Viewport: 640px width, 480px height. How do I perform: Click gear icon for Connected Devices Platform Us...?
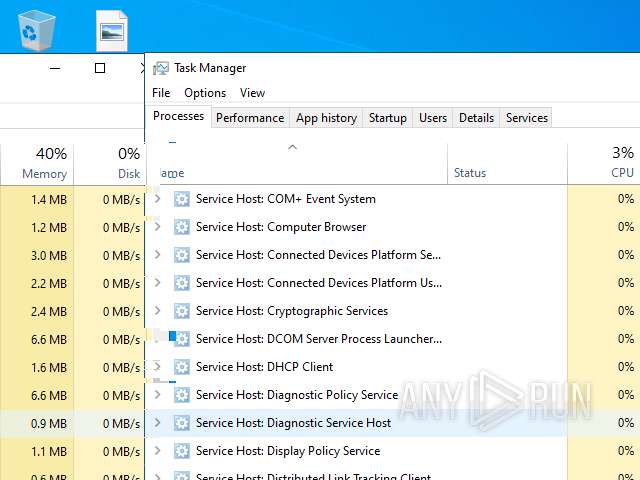point(182,283)
